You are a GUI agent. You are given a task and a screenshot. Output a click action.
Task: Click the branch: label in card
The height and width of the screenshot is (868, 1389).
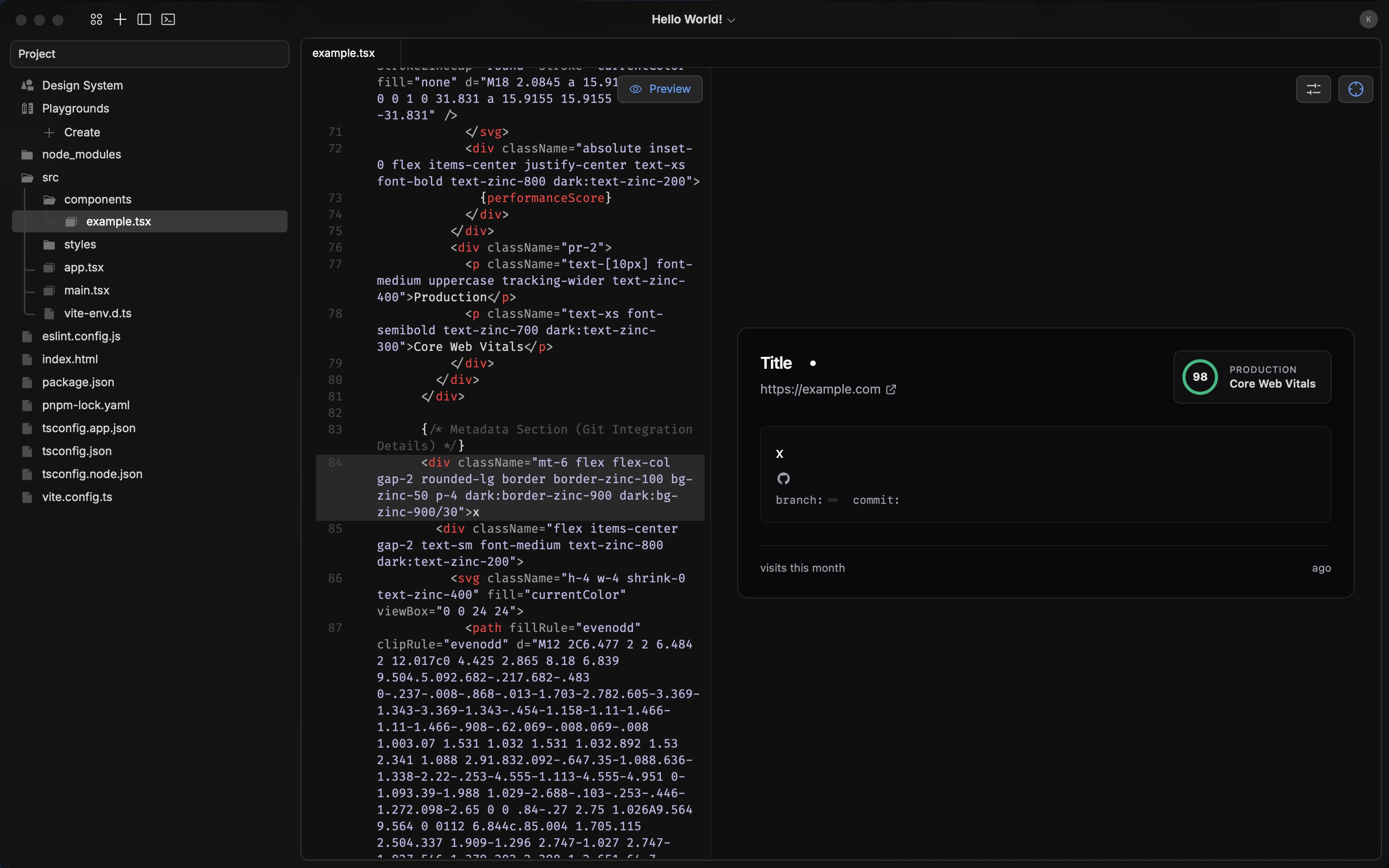pyautogui.click(x=799, y=501)
